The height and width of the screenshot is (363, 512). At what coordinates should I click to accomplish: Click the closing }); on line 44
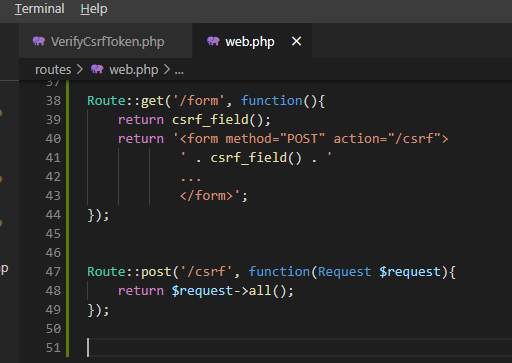(98, 215)
